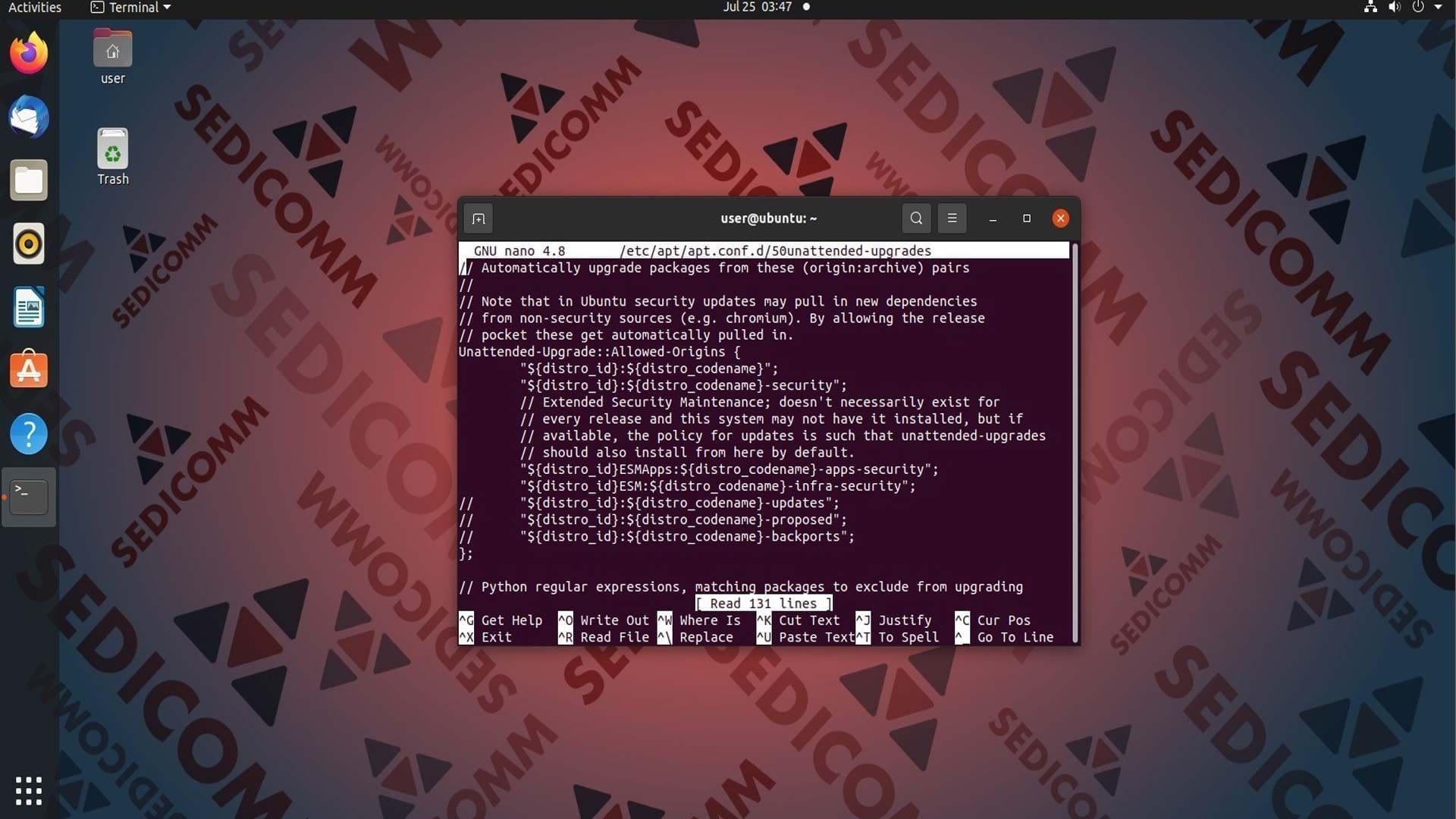Minimize the terminal window
Image resolution: width=1456 pixels, height=819 pixels.
click(x=993, y=218)
